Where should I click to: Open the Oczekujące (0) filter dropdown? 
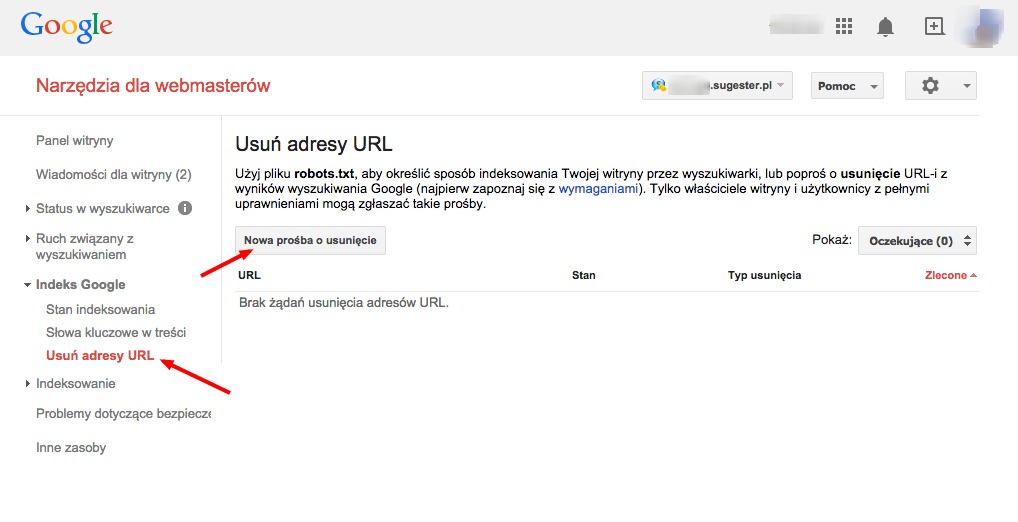click(x=917, y=241)
